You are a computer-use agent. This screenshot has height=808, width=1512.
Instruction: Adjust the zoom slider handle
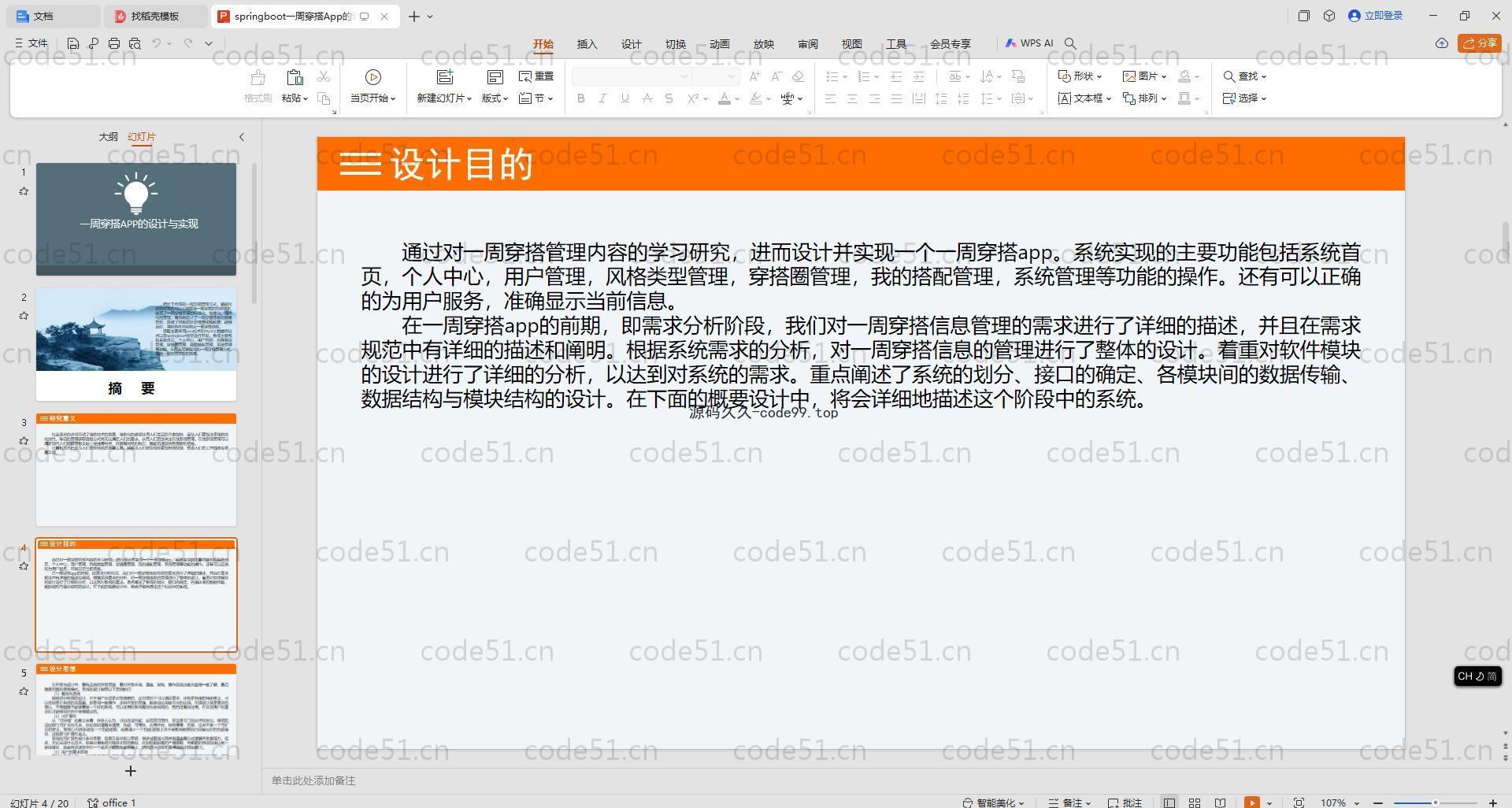(x=1436, y=802)
